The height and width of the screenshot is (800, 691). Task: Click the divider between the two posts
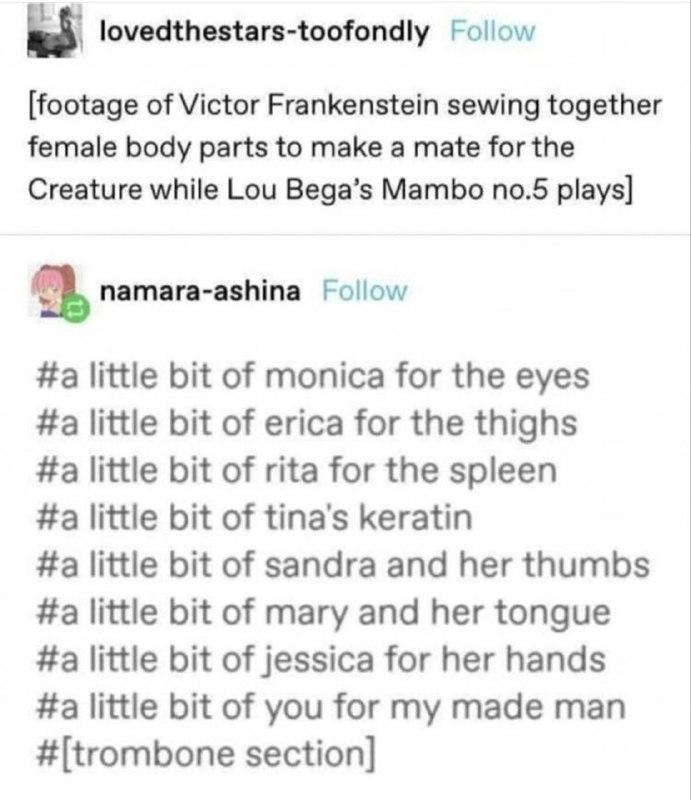346,235
